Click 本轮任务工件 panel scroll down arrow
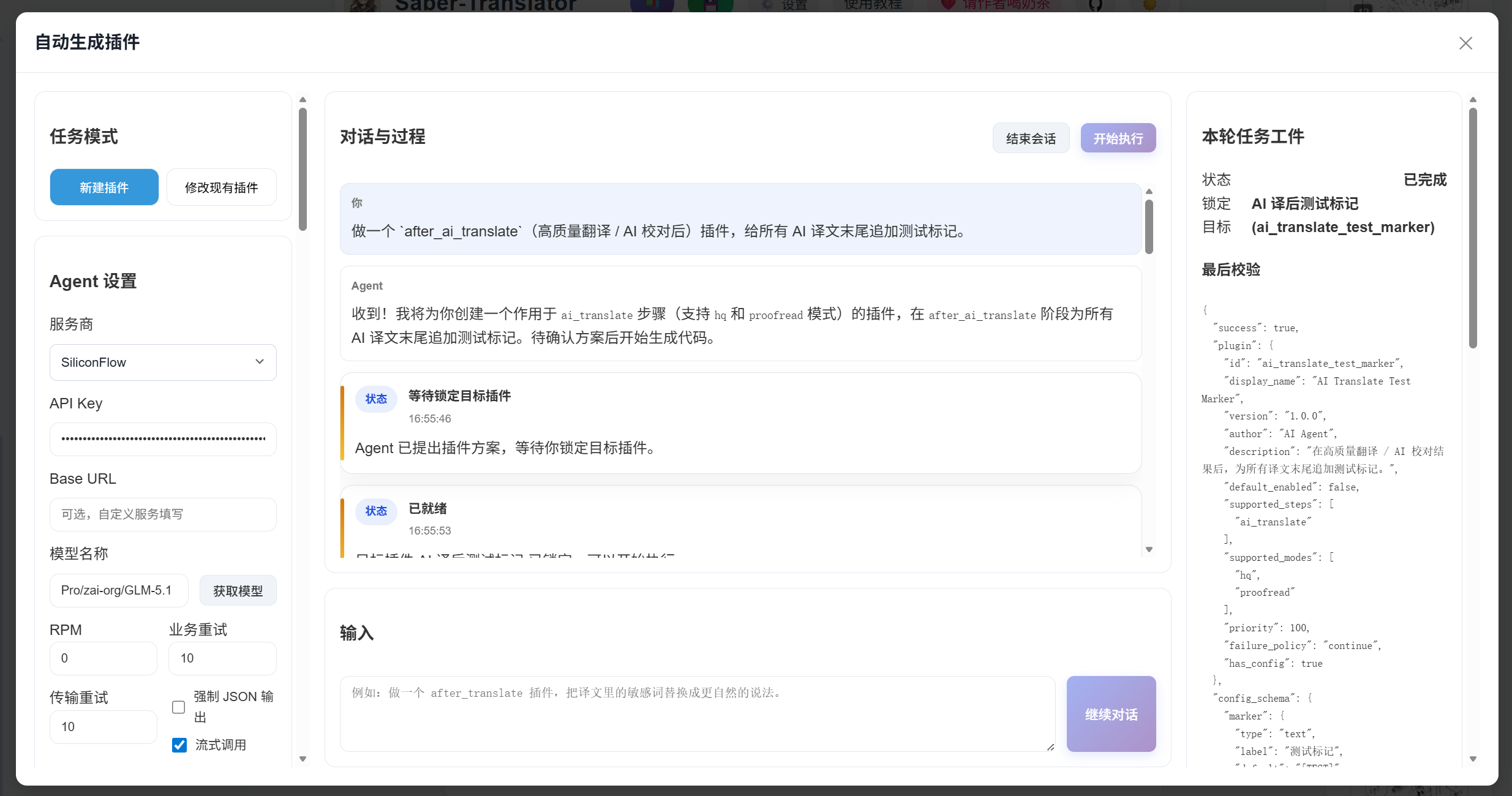1512x796 pixels. [1473, 759]
